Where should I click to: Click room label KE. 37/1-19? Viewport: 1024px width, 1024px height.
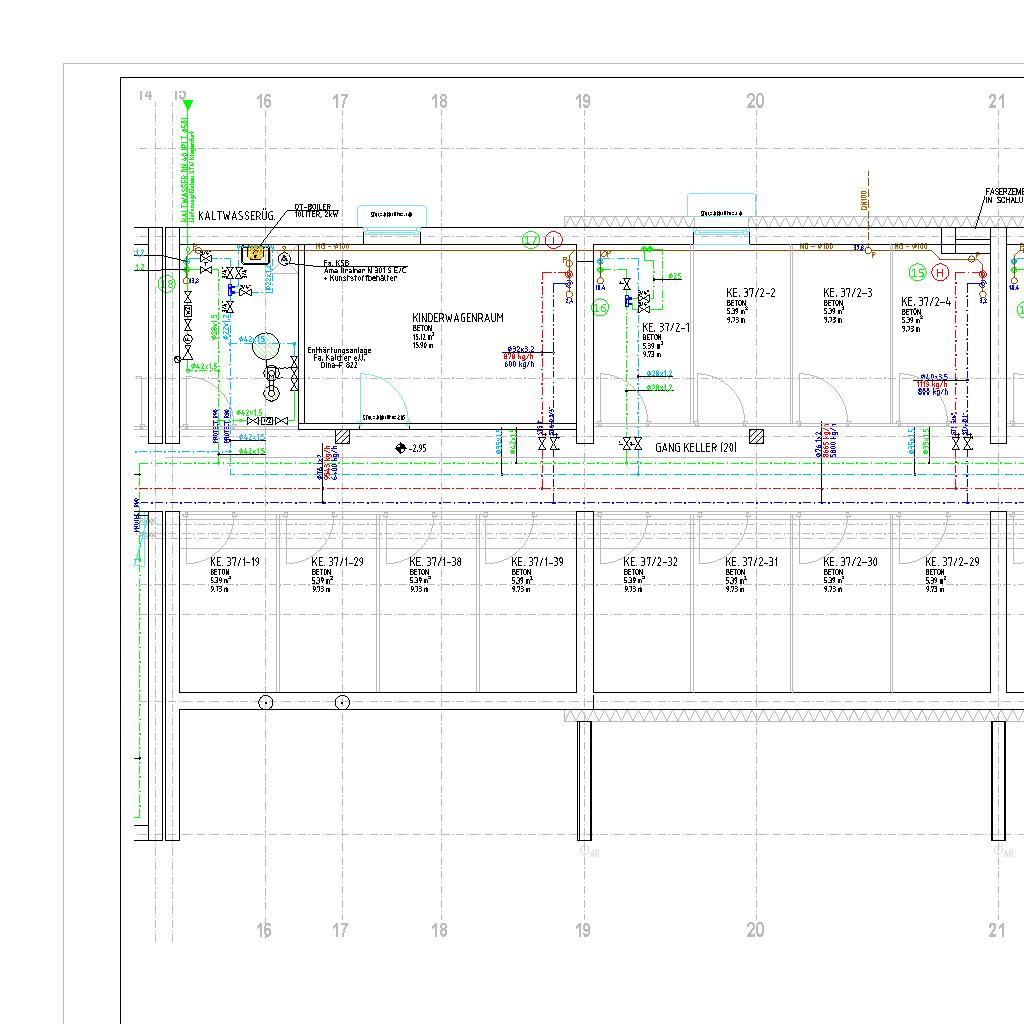(235, 562)
